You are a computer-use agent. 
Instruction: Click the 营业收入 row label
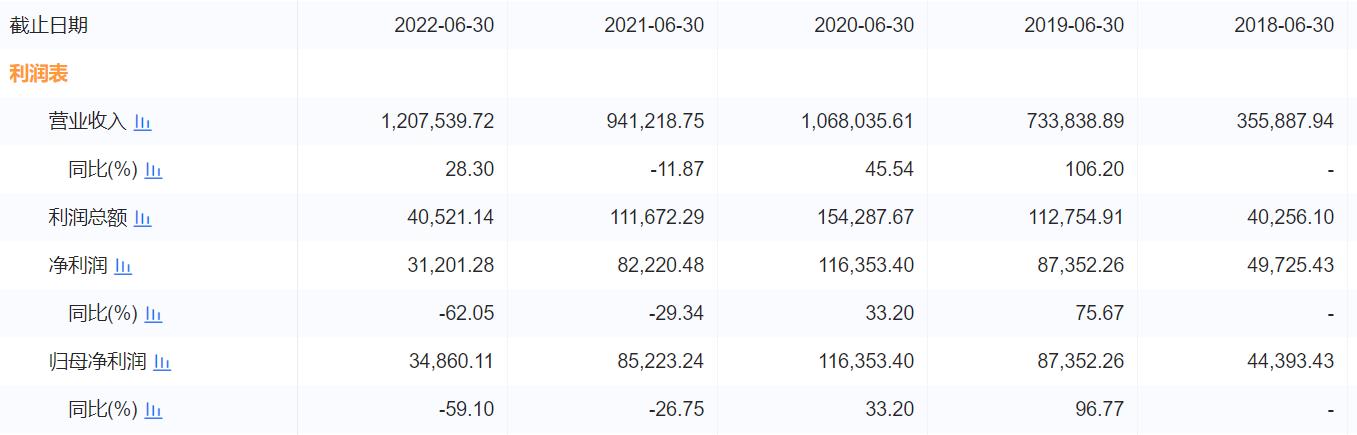point(87,122)
